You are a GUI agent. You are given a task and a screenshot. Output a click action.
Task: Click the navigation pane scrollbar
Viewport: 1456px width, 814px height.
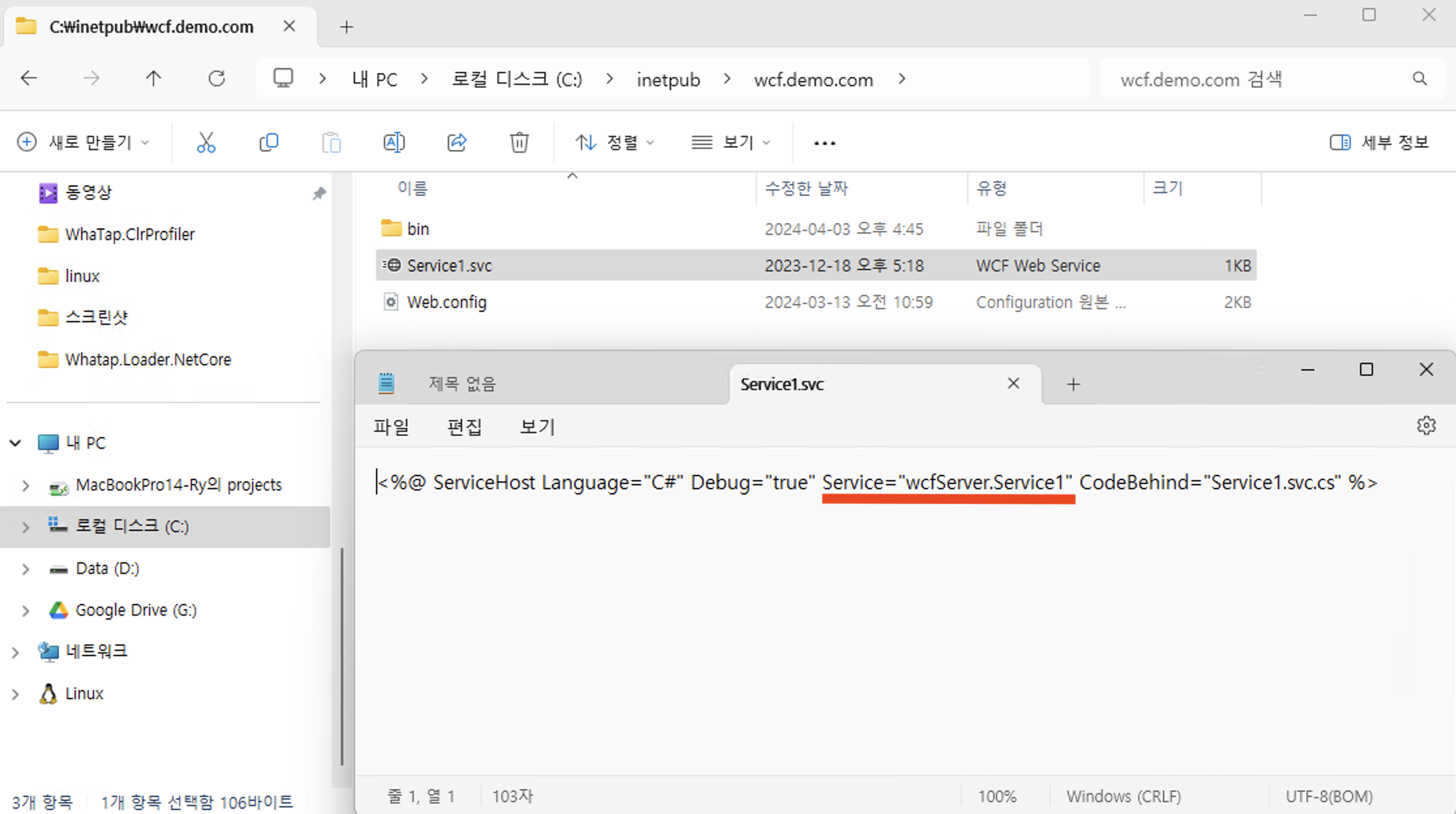pyautogui.click(x=341, y=656)
